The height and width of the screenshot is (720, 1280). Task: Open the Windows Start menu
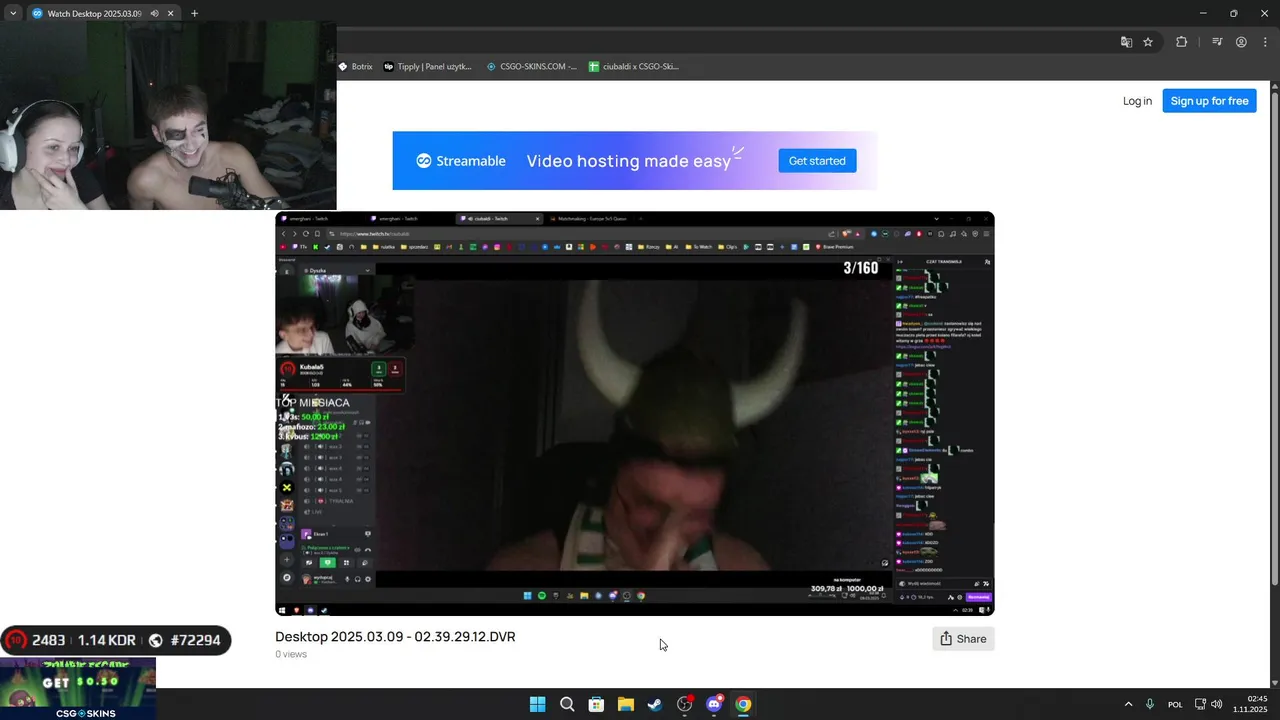537,704
